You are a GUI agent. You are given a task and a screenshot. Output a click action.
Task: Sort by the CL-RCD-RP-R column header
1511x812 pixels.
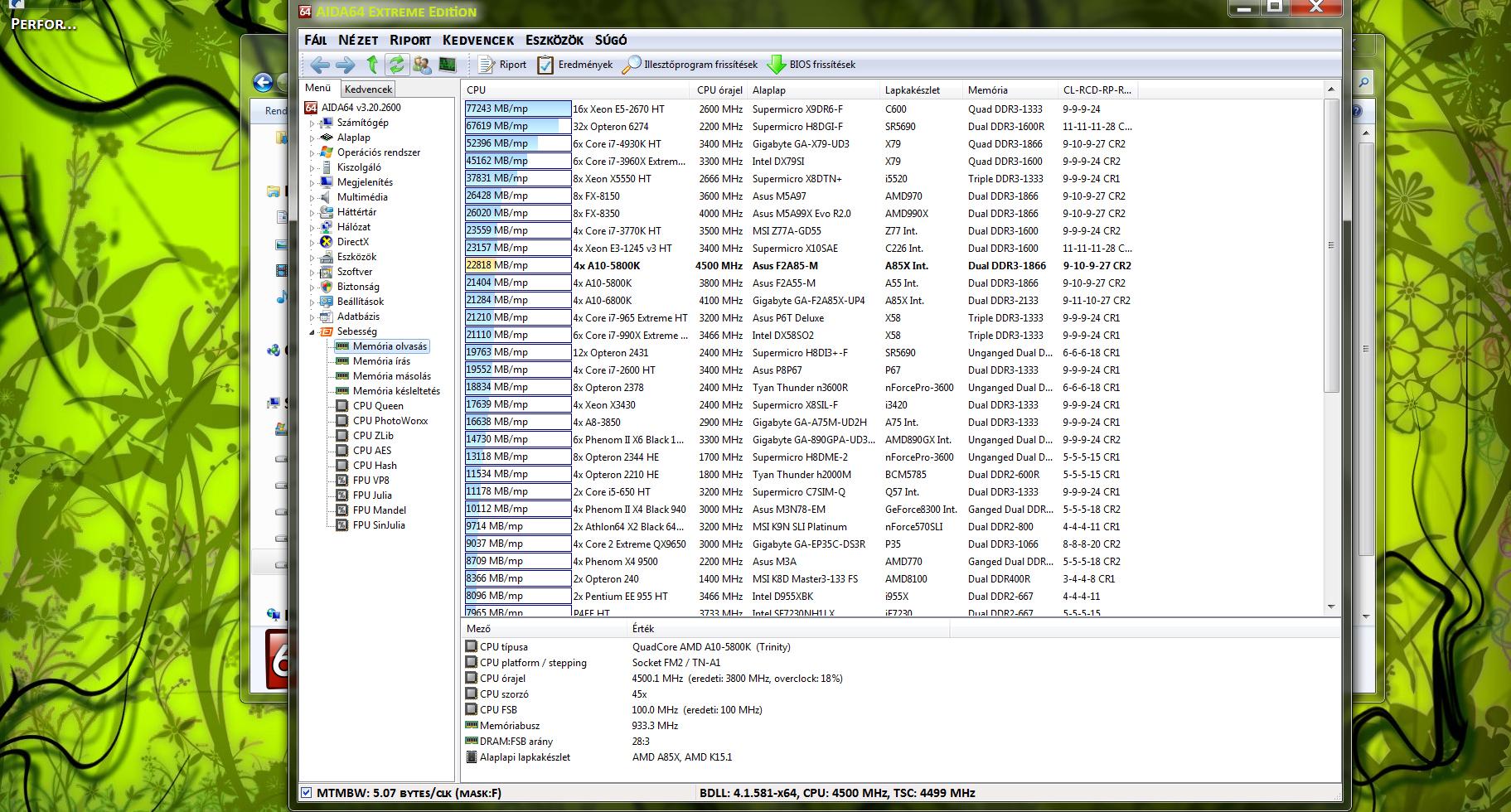(x=1097, y=89)
